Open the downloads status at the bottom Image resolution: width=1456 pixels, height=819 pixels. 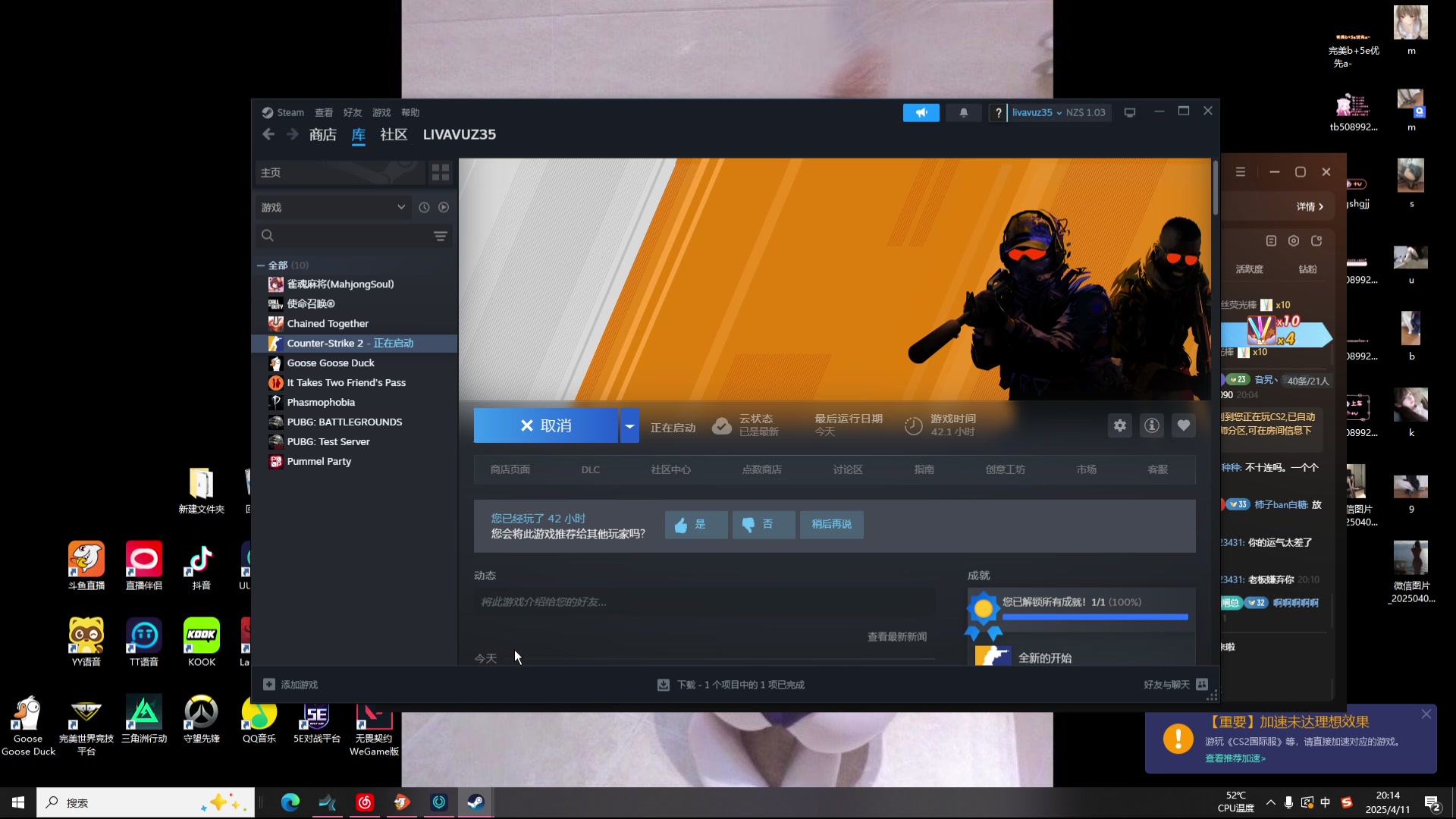[x=731, y=685]
